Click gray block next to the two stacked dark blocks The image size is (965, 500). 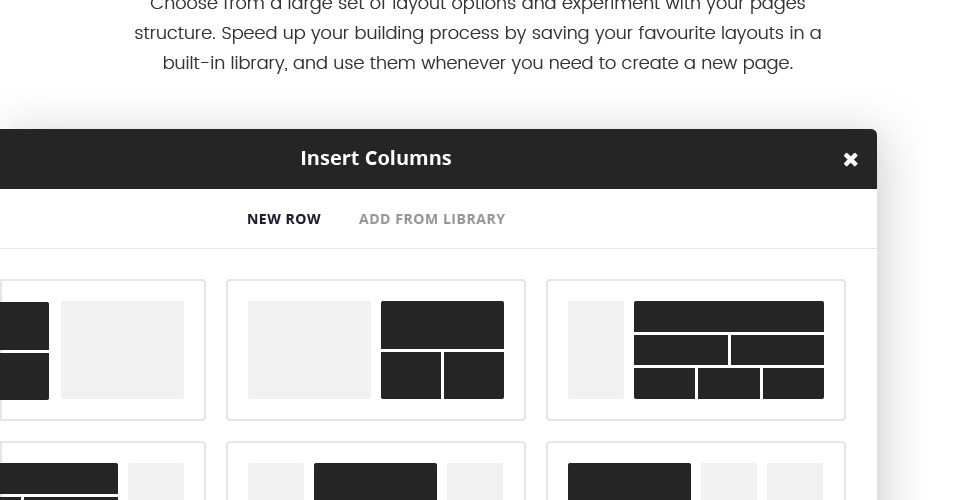coord(122,350)
